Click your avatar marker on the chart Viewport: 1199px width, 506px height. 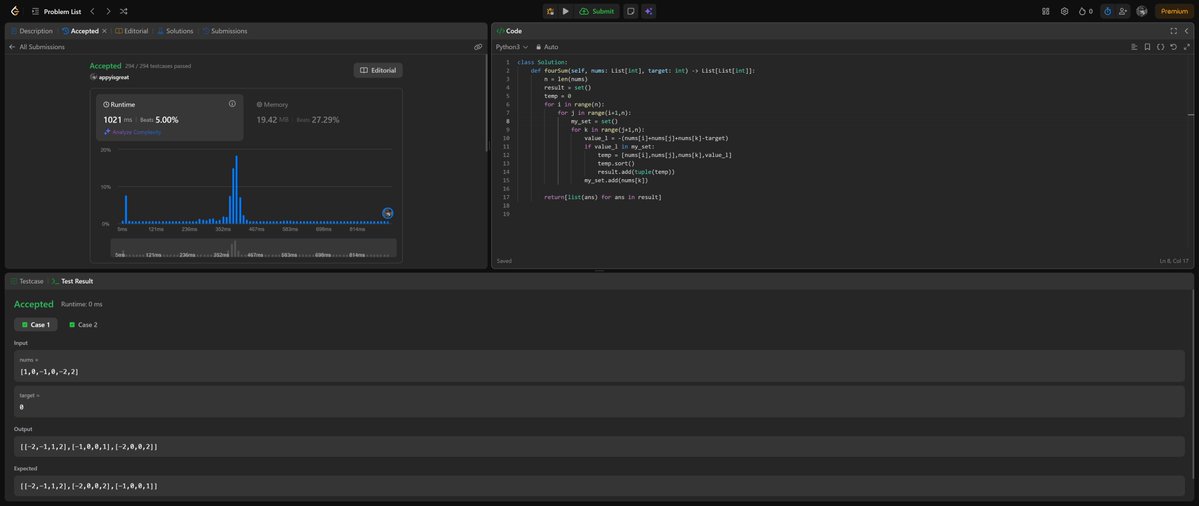click(388, 213)
